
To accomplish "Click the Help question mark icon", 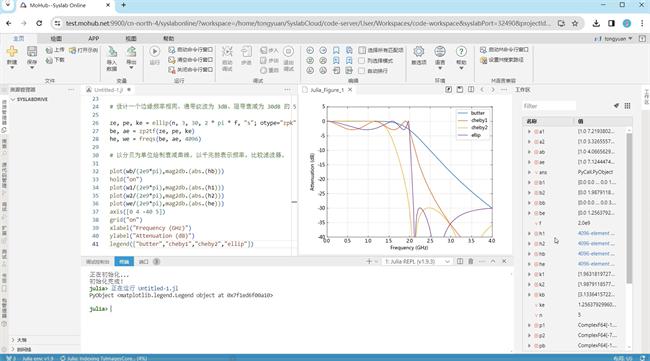I will click(x=461, y=51).
